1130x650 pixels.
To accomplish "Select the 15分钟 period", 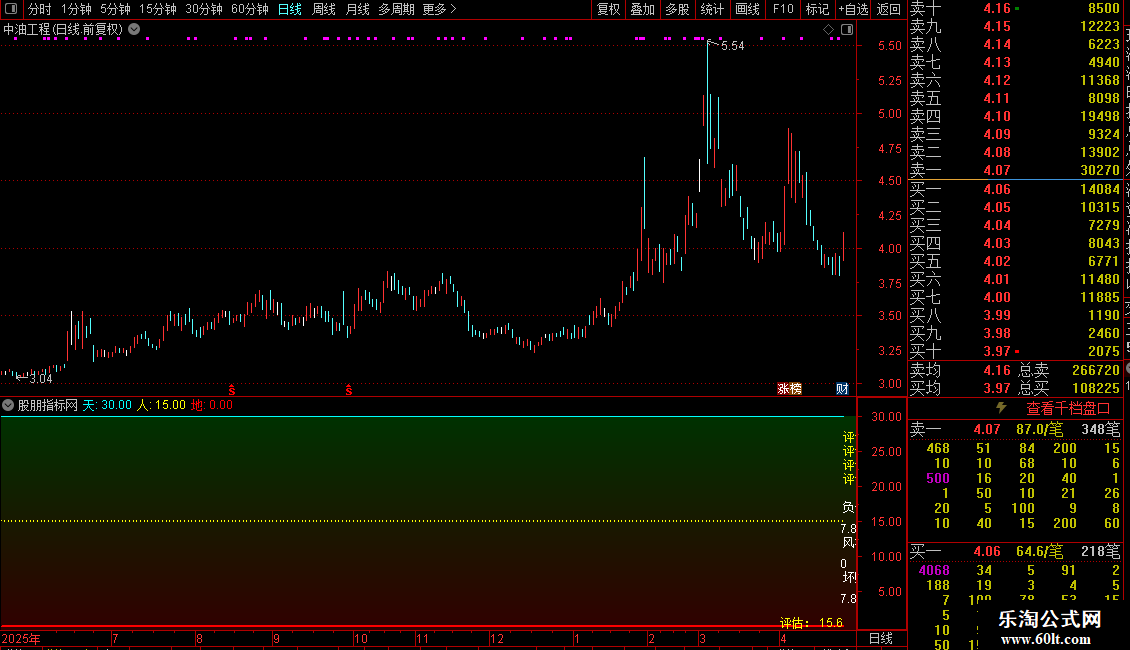I will click(x=157, y=9).
